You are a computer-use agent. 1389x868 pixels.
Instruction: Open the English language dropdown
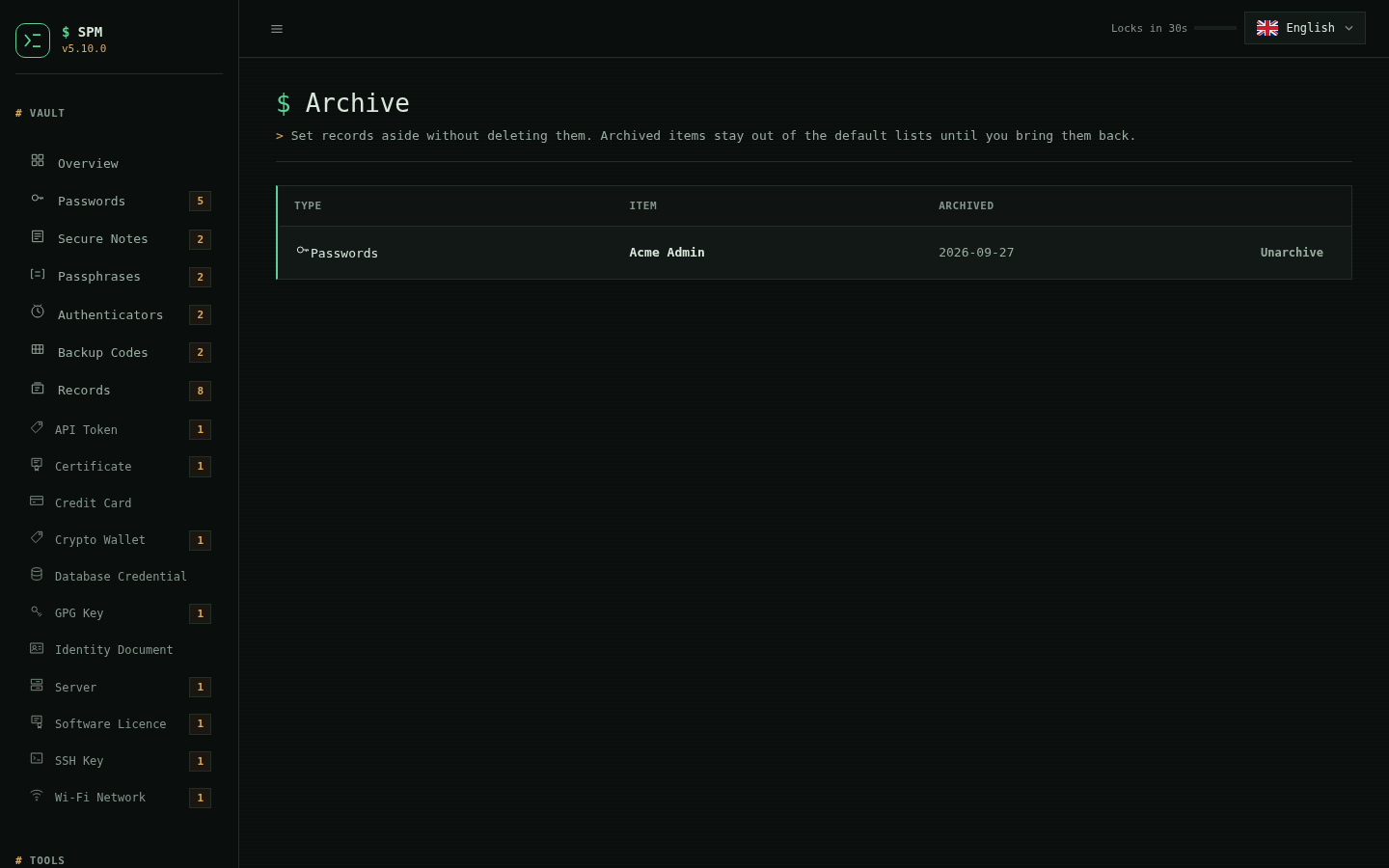pos(1305,28)
